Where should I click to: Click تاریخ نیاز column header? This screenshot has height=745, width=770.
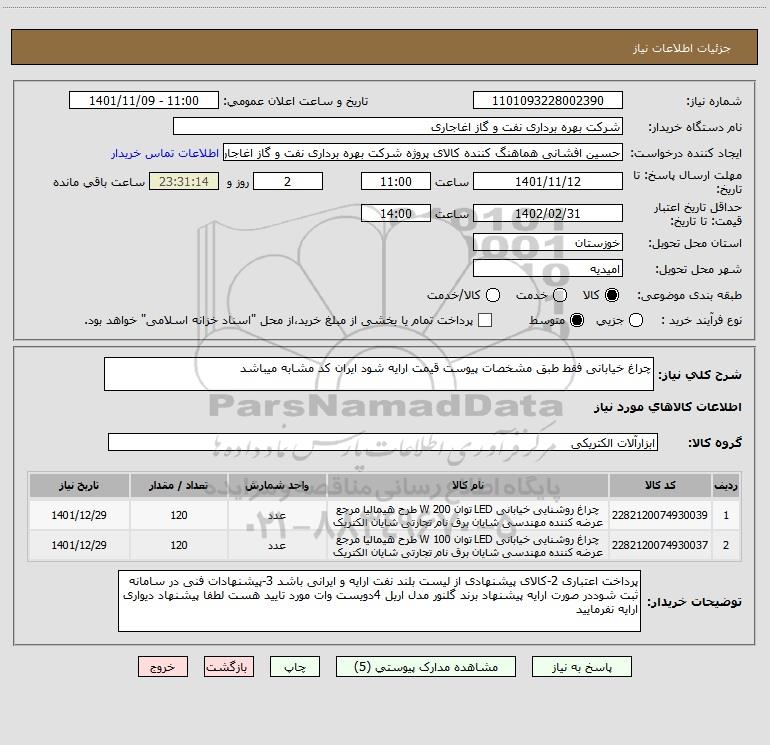click(x=79, y=485)
